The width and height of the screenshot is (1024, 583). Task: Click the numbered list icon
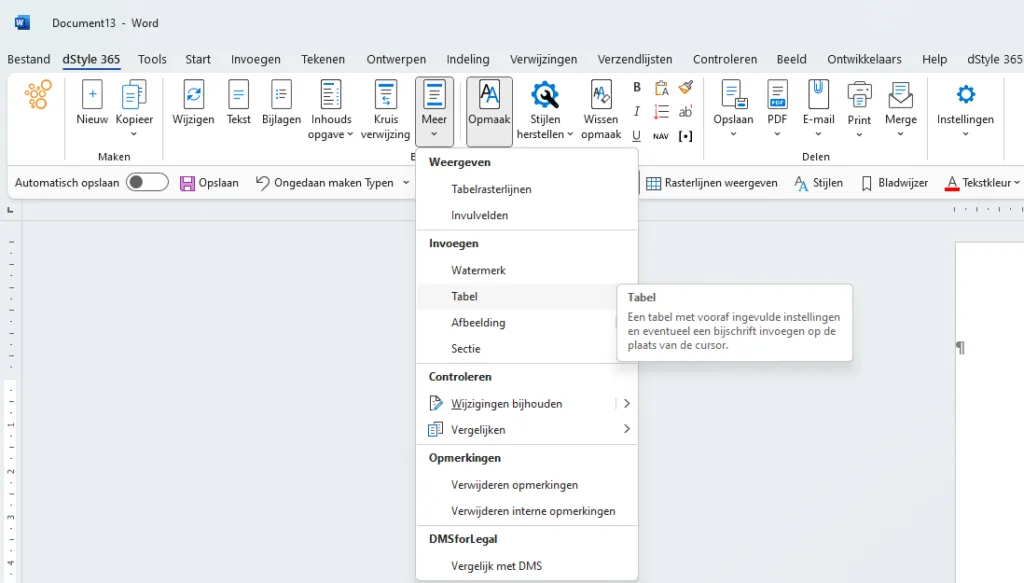(661, 112)
